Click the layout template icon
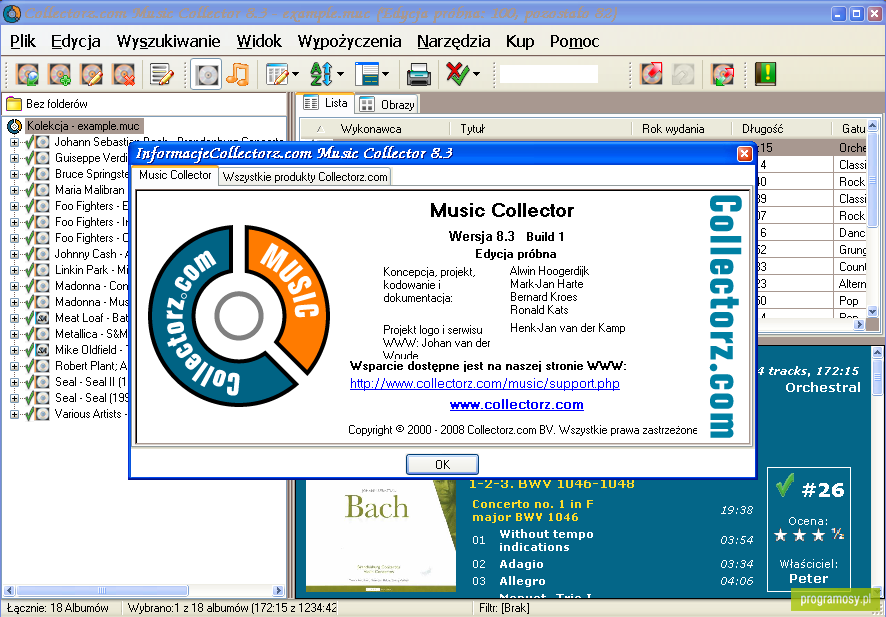 [367, 74]
